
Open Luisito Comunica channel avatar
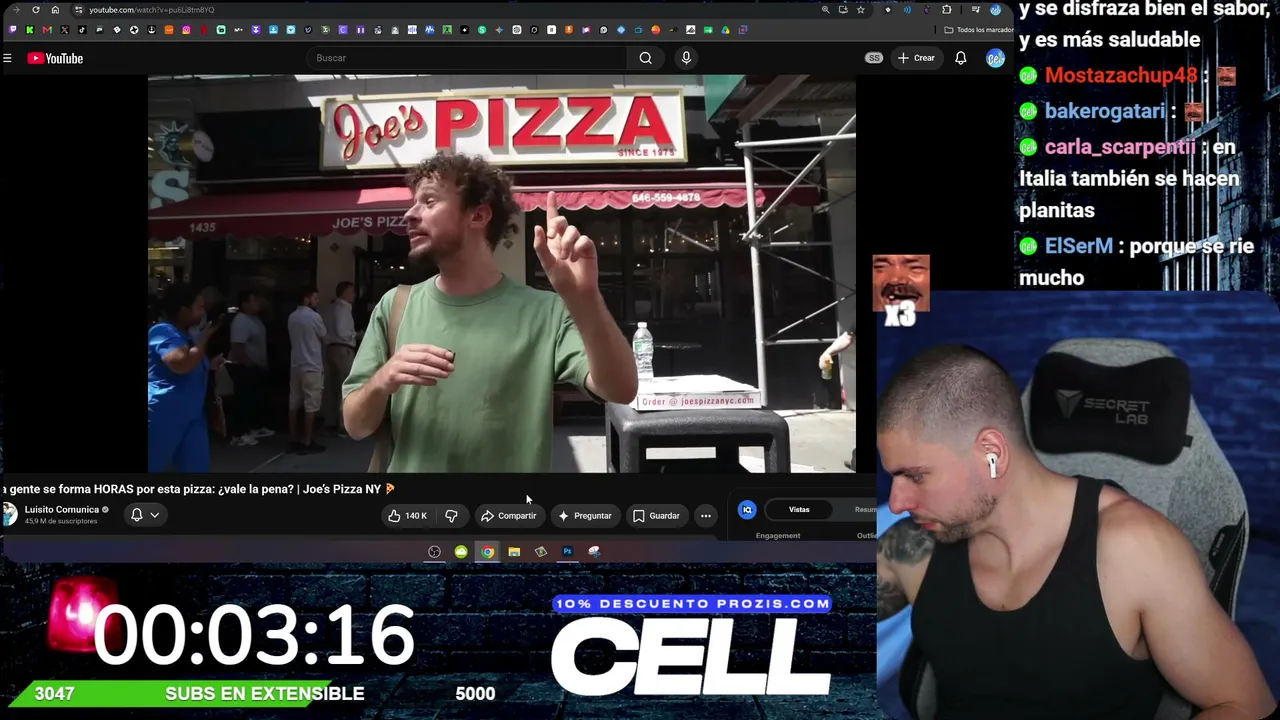[x=10, y=514]
